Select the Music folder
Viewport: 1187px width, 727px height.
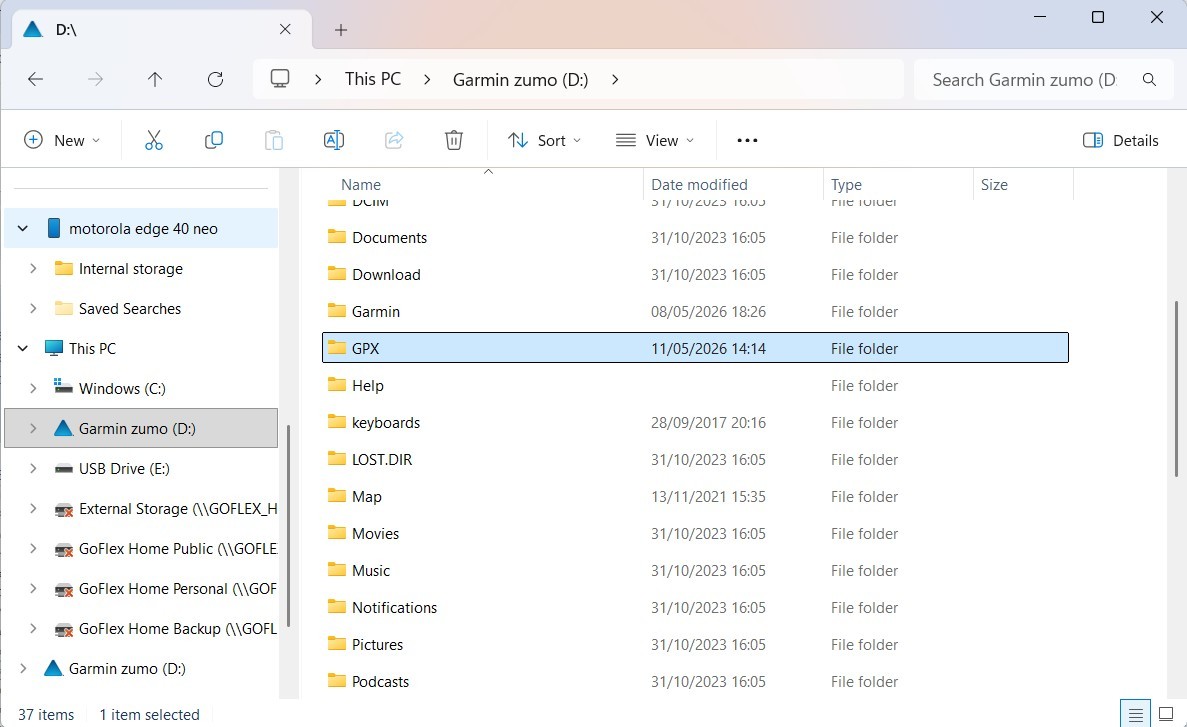tap(695, 570)
